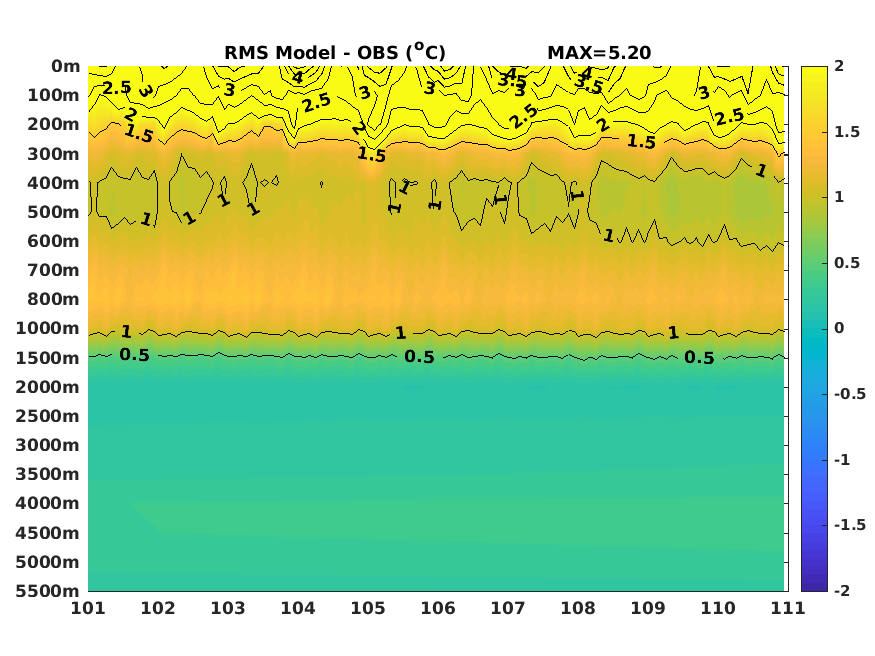Click the colorbar tick label '1.5'

(x=847, y=132)
